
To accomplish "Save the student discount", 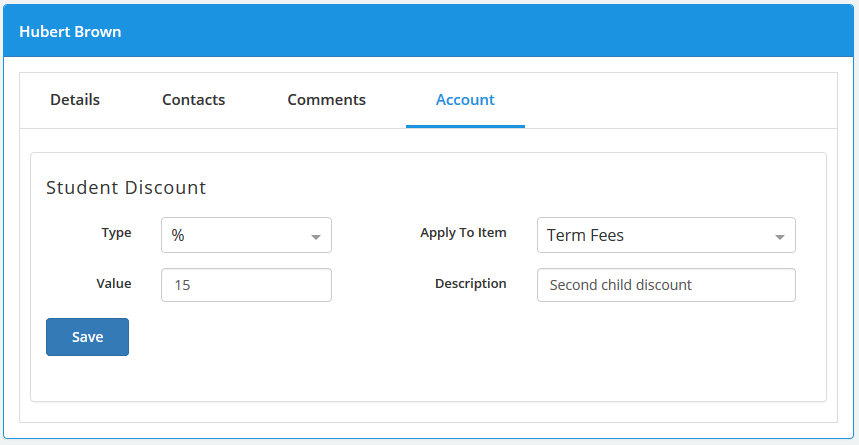I will pyautogui.click(x=88, y=337).
